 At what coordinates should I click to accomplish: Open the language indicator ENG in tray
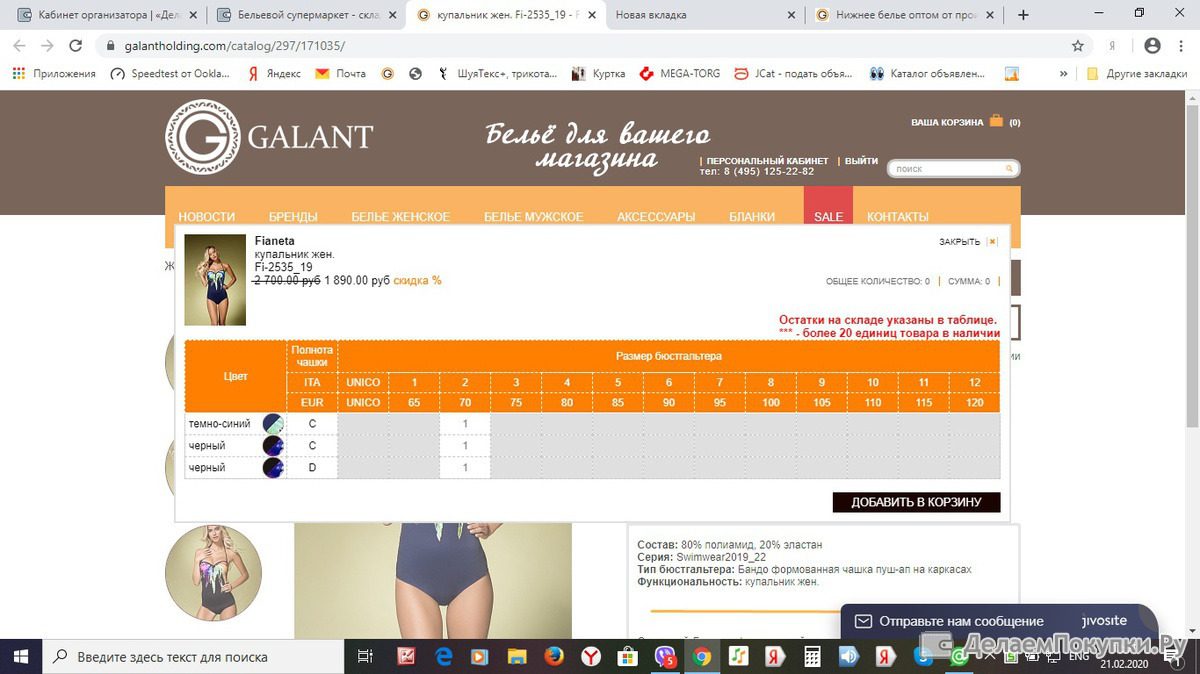[x=1079, y=657]
